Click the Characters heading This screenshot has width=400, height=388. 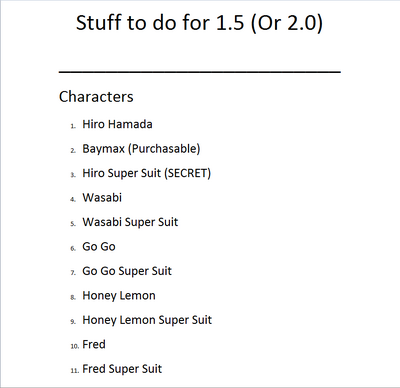[x=96, y=97]
